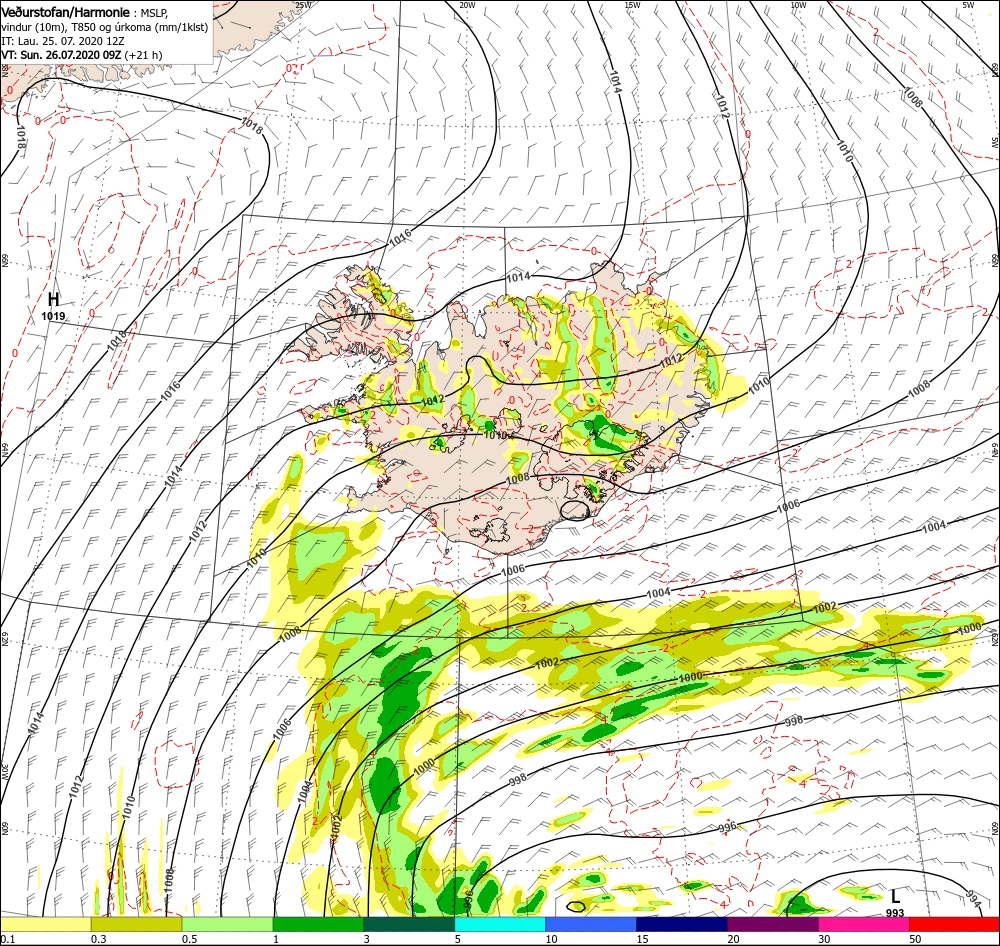The image size is (1000, 946).
Task: Click legend value label '0.3'
Action: point(98,939)
